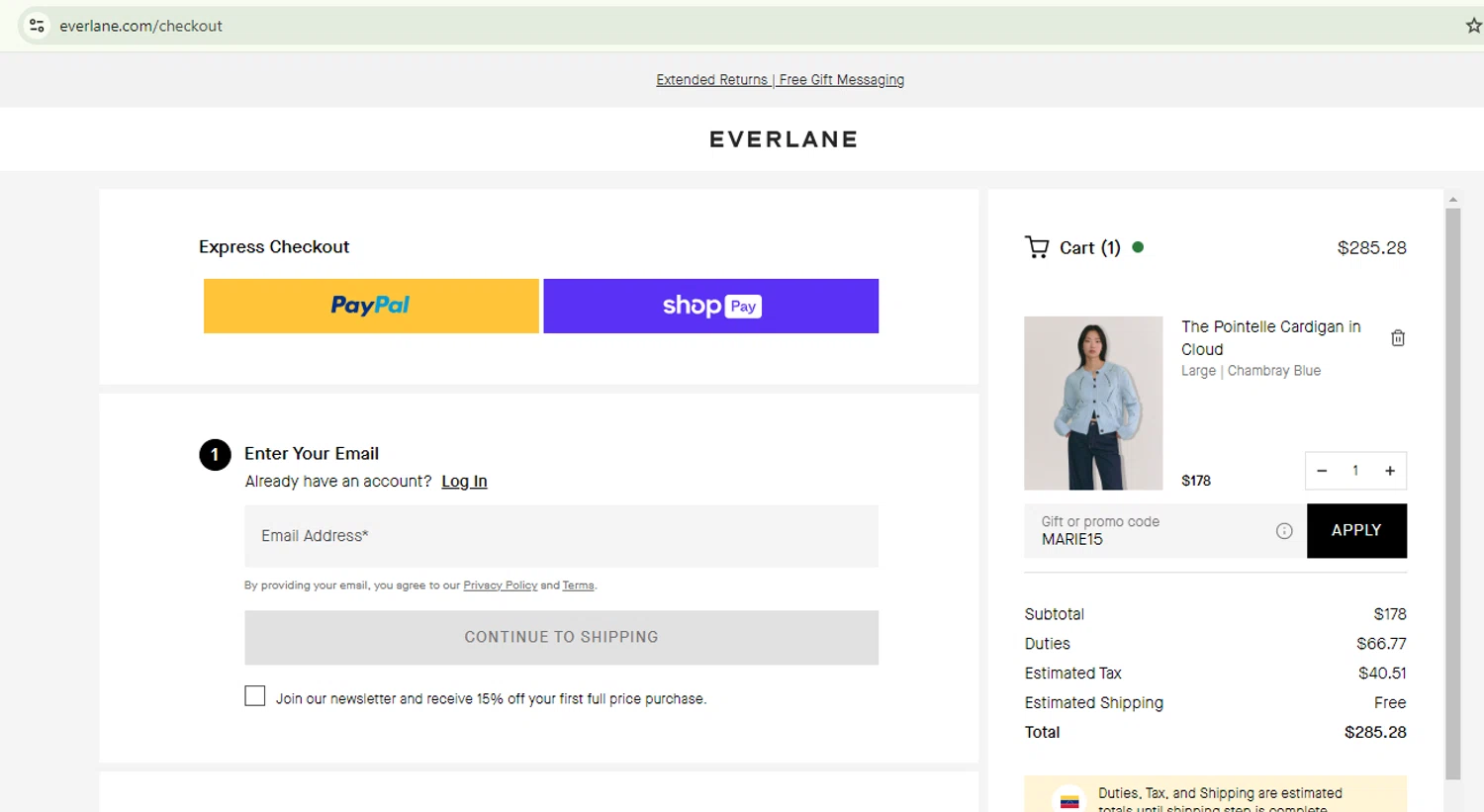
Task: Pay with PayPal express checkout
Action: click(371, 306)
